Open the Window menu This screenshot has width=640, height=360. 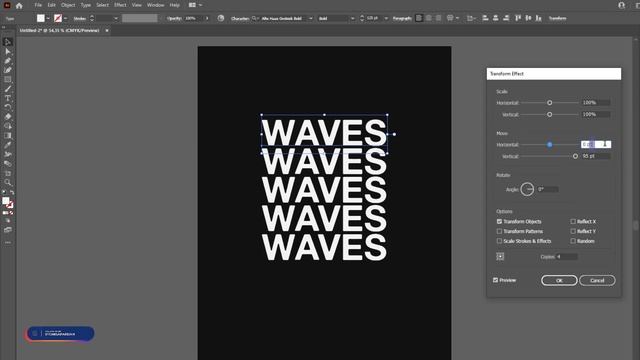[x=155, y=5]
